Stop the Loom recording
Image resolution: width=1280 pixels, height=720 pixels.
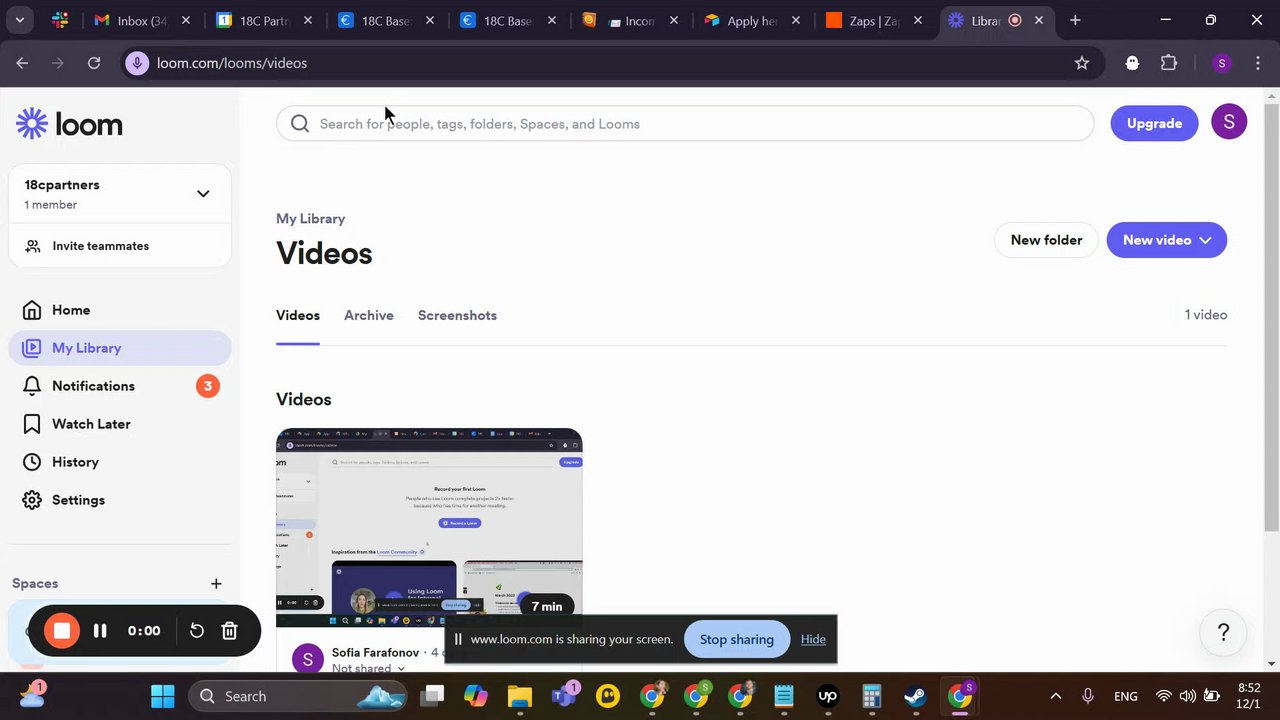61,630
